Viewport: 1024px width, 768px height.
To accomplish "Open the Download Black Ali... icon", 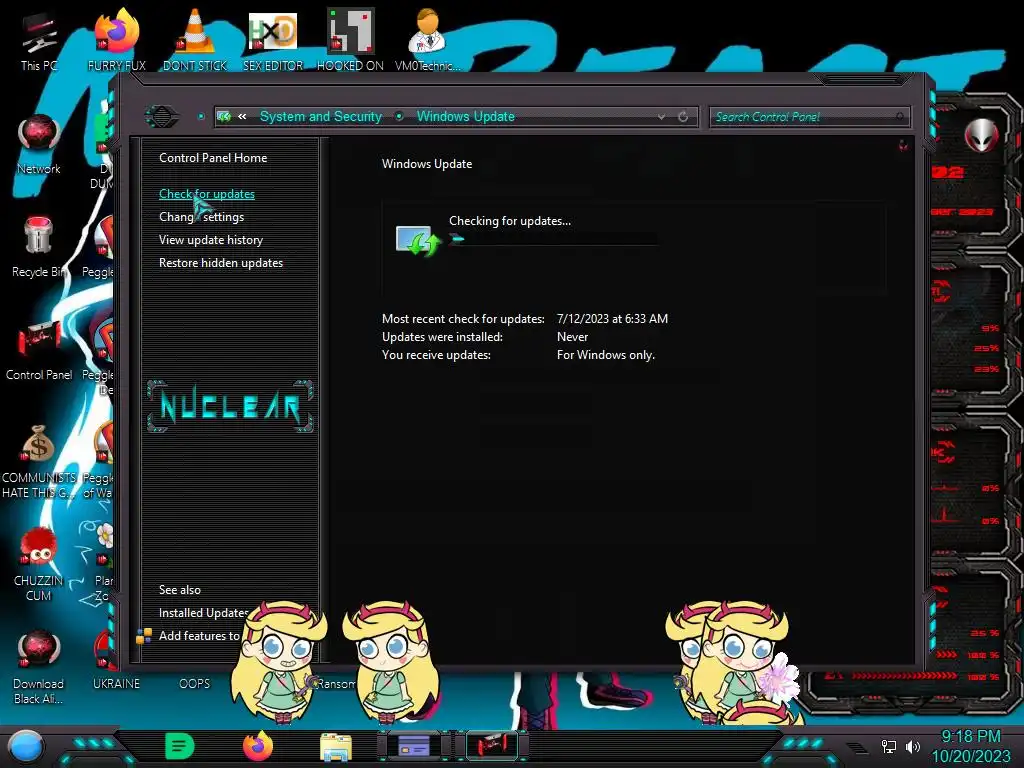I will tap(39, 667).
